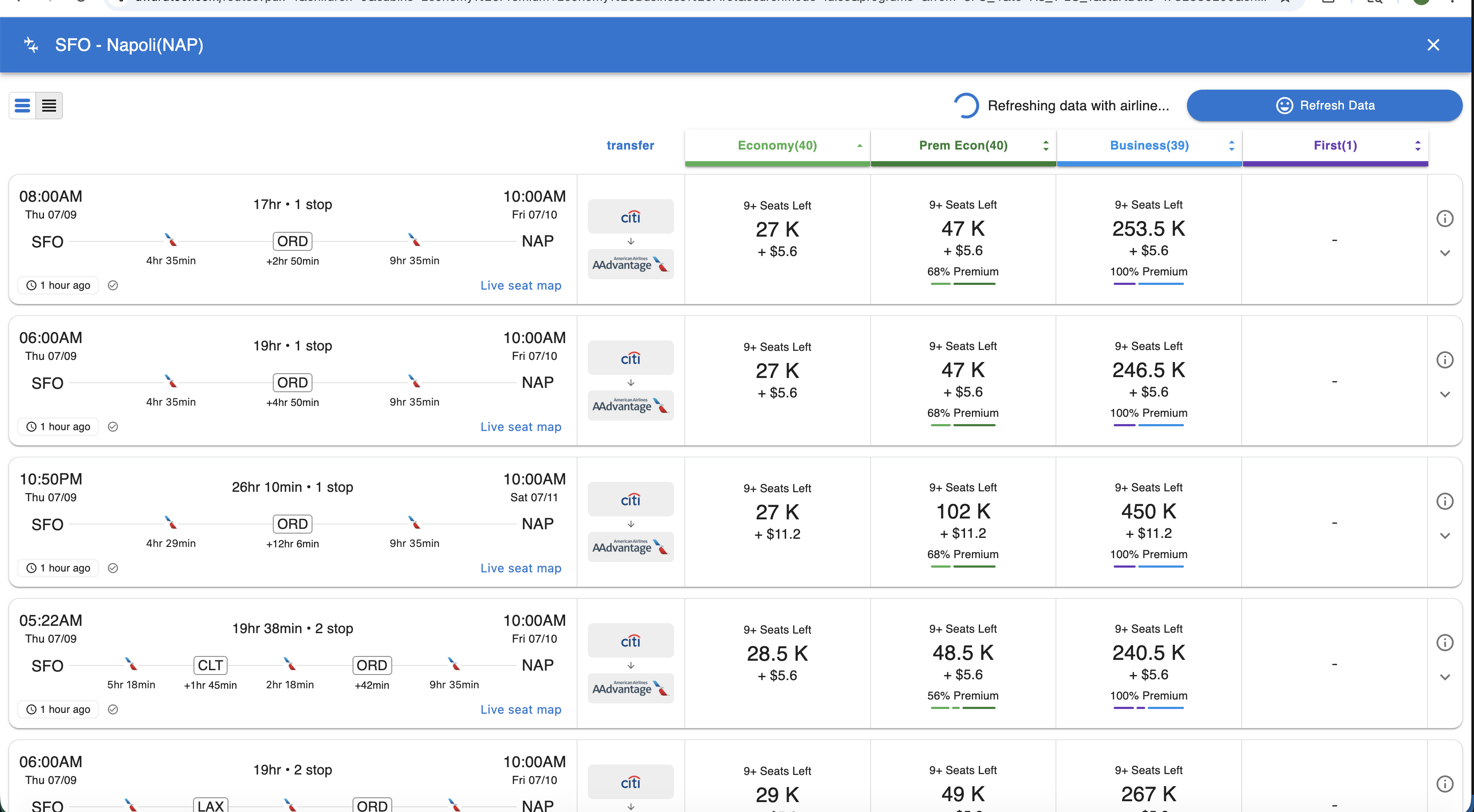
Task: Select 47 K premium economy on 08:00AM flight
Action: (963, 228)
